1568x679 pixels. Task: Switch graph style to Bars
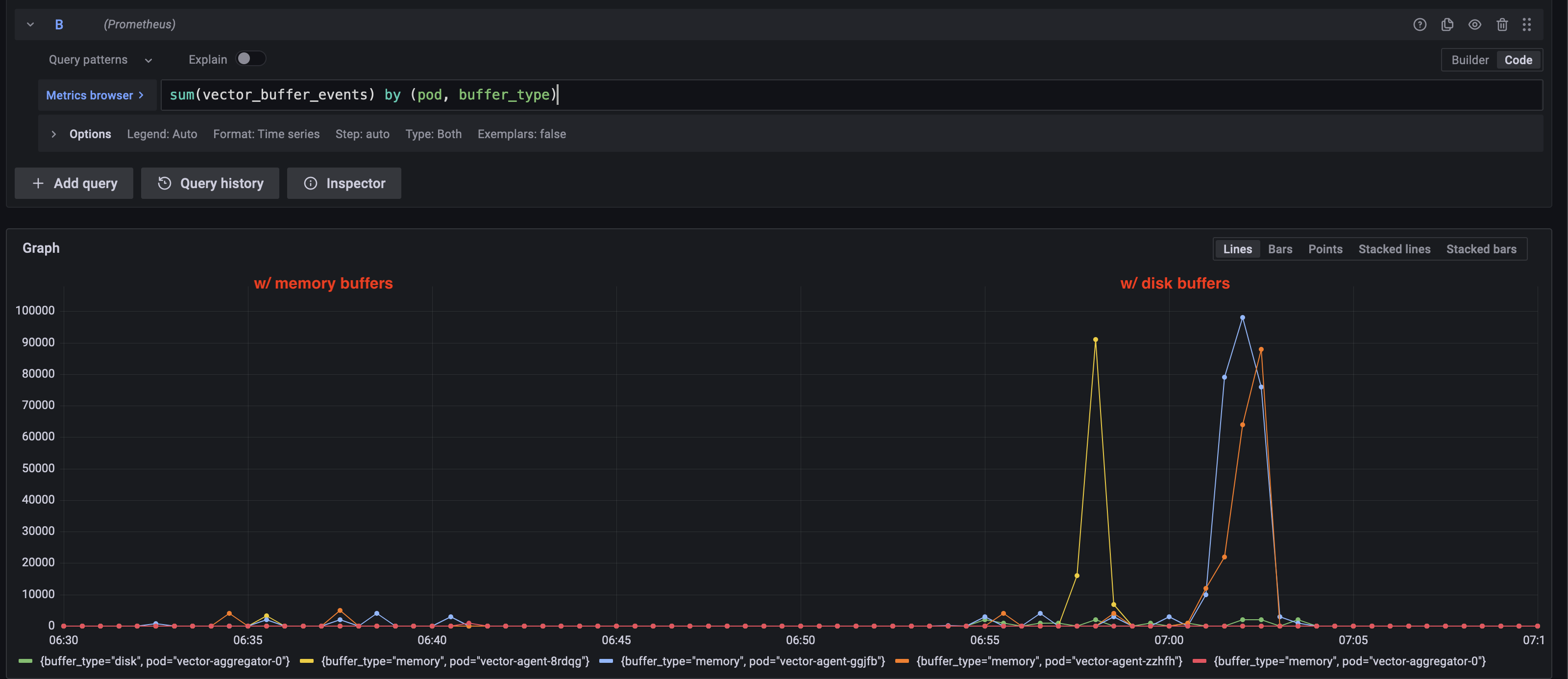click(1279, 249)
